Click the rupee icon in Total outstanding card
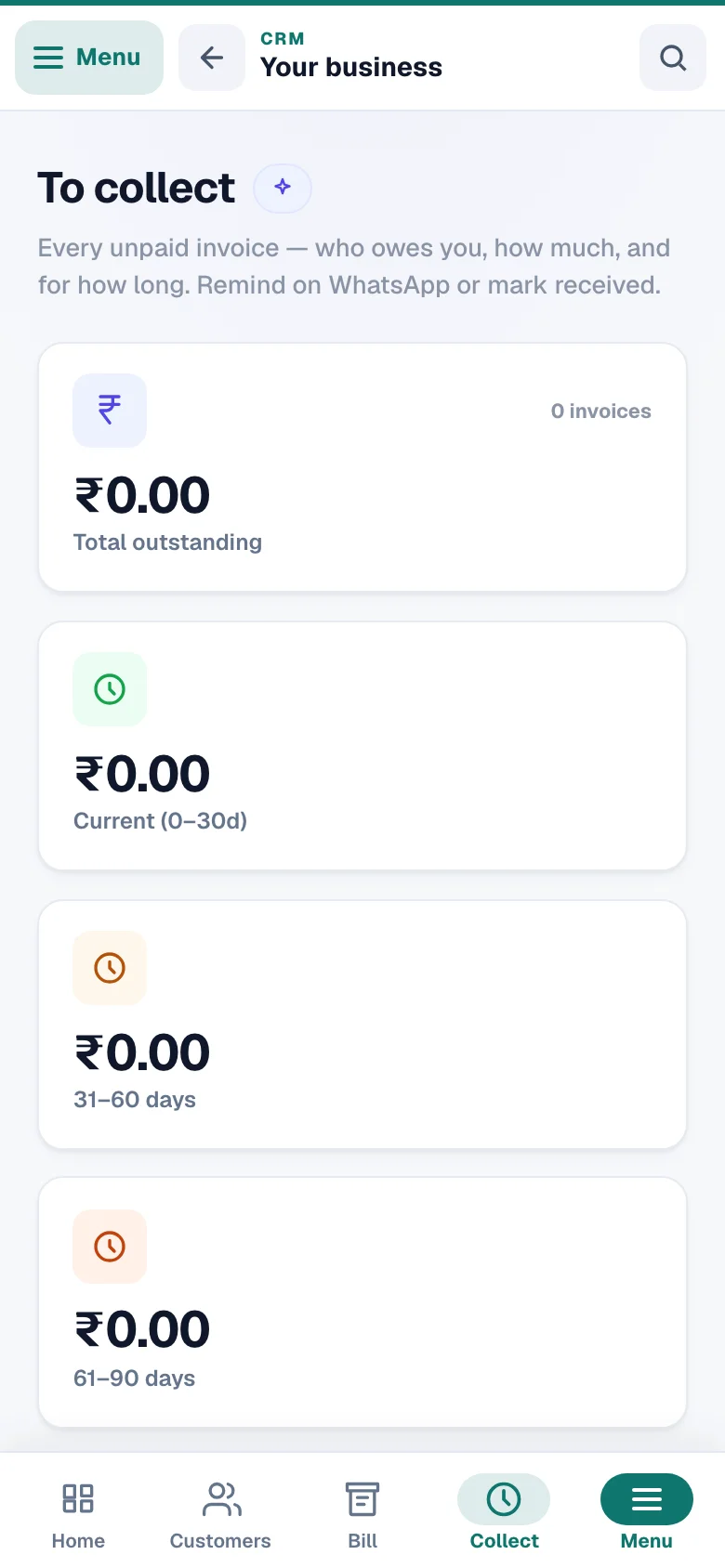Viewport: 725px width, 1568px height. pyautogui.click(x=110, y=411)
